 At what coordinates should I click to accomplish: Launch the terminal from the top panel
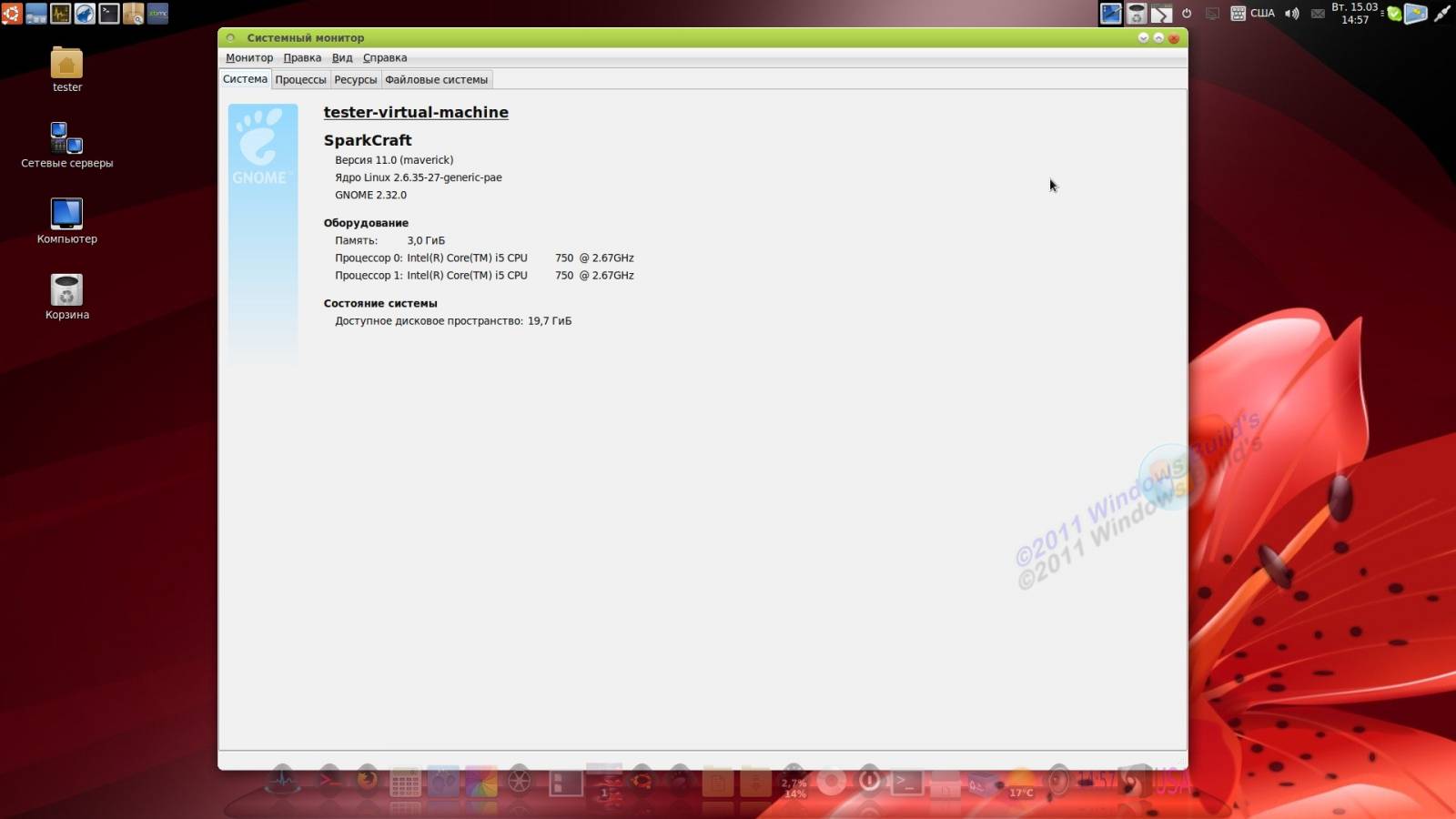coord(109,13)
